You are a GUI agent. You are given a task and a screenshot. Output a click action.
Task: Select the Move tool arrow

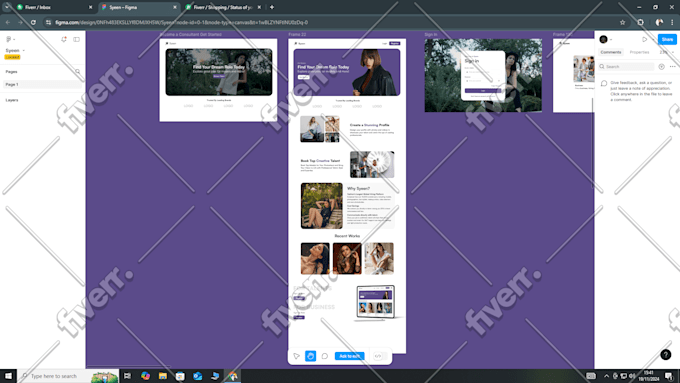pos(297,356)
